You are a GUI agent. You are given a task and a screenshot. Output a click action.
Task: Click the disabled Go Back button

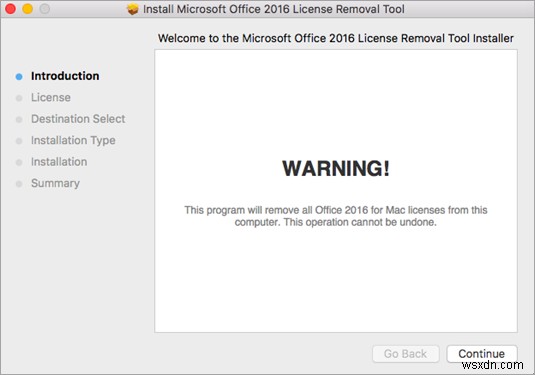click(x=405, y=354)
